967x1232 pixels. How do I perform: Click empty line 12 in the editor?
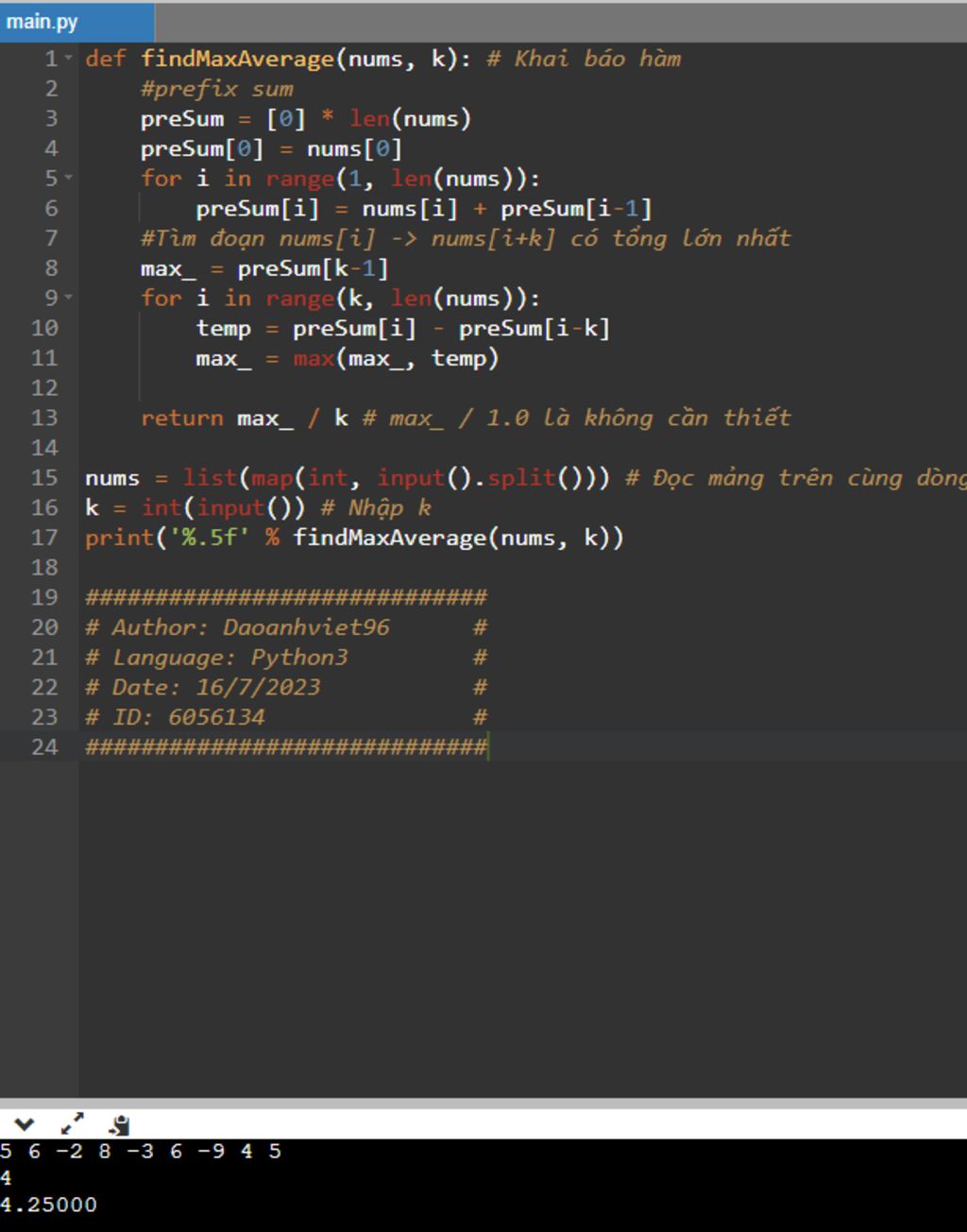522,388
